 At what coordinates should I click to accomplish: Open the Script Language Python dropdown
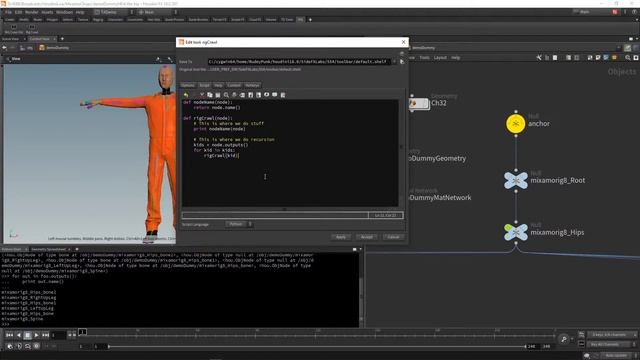239,224
